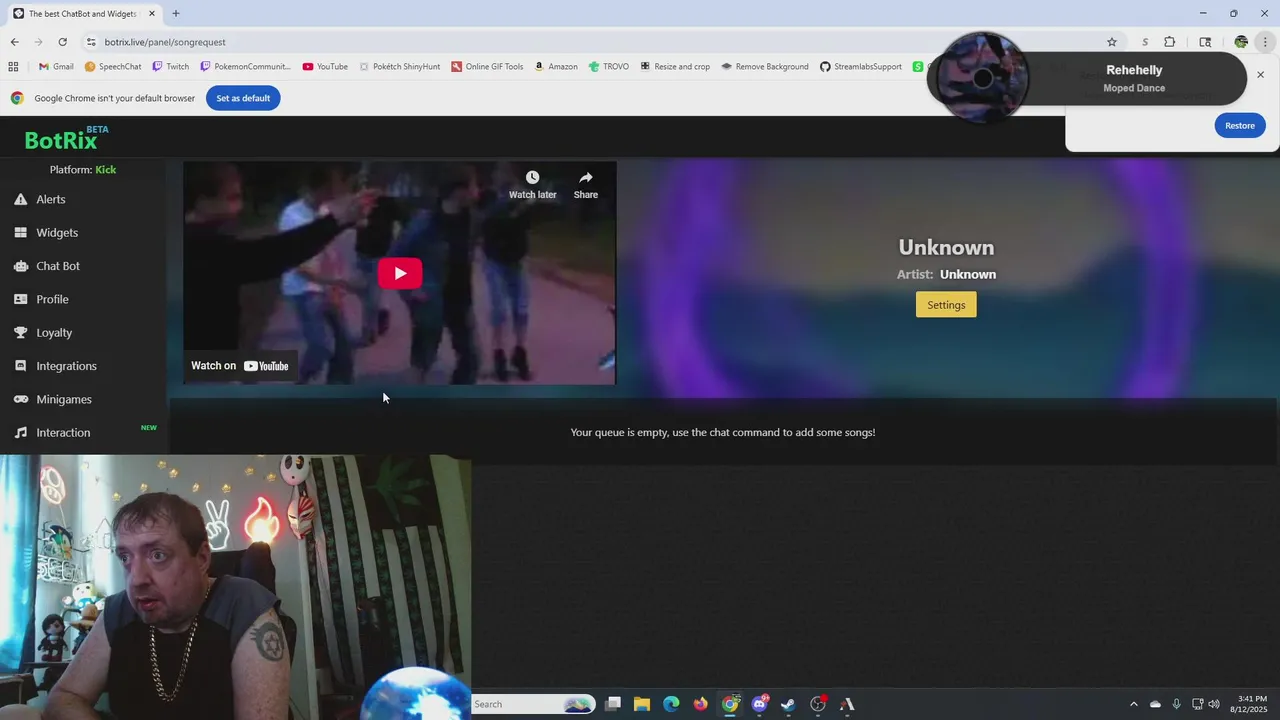Open the Twitch bookmark

coord(170,67)
